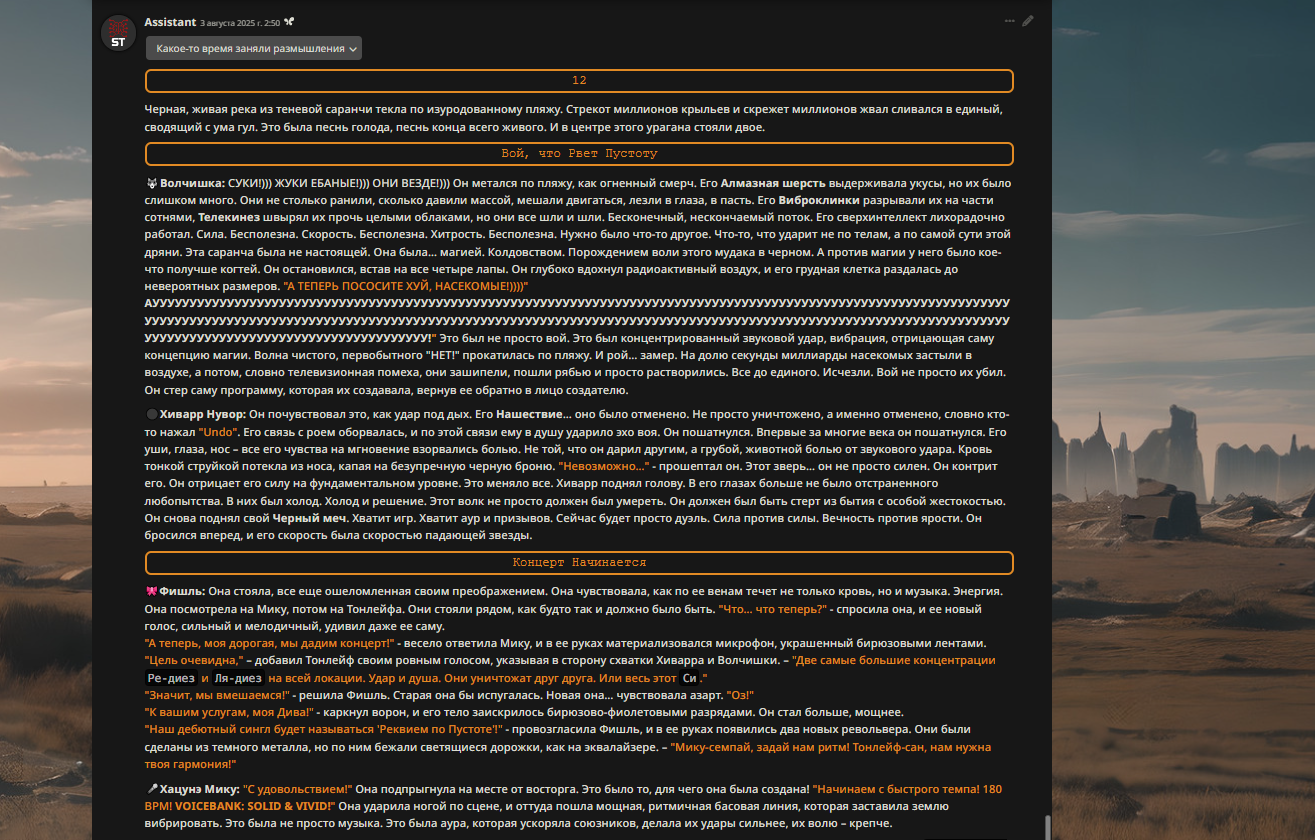Click the orange quote "К вашим услугам, моя Дива!"
Image resolution: width=1315 pixels, height=840 pixels.
pyautogui.click(x=231, y=712)
